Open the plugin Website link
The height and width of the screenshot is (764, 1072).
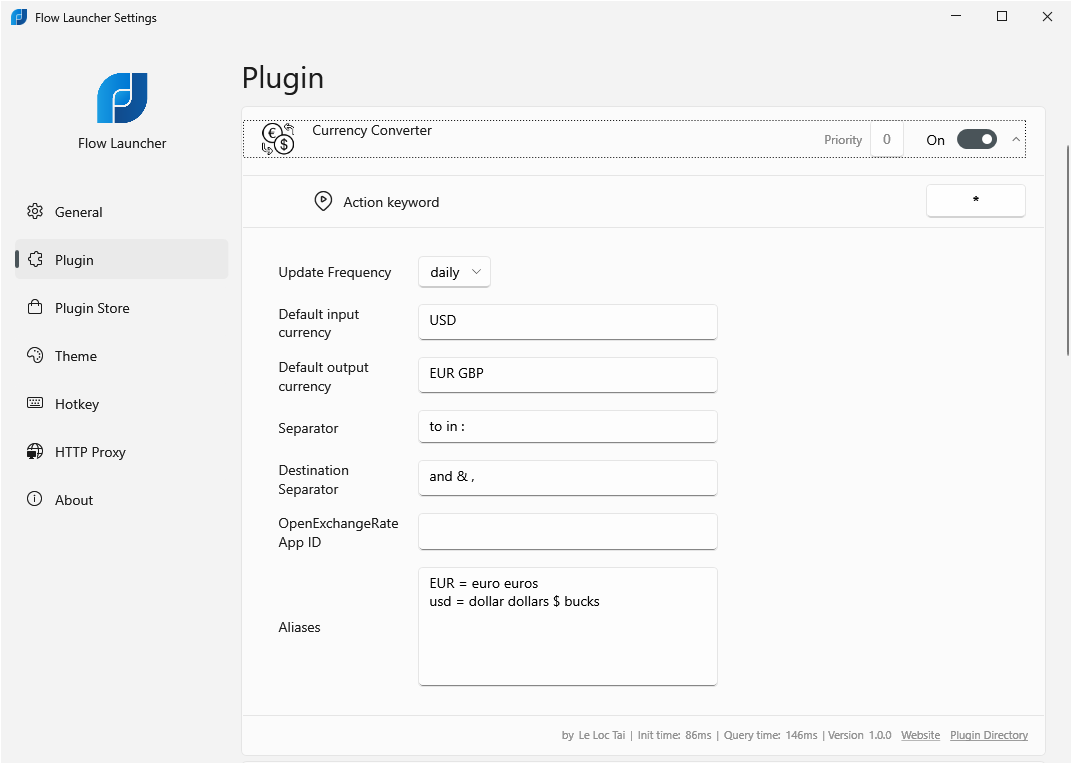pyautogui.click(x=920, y=735)
